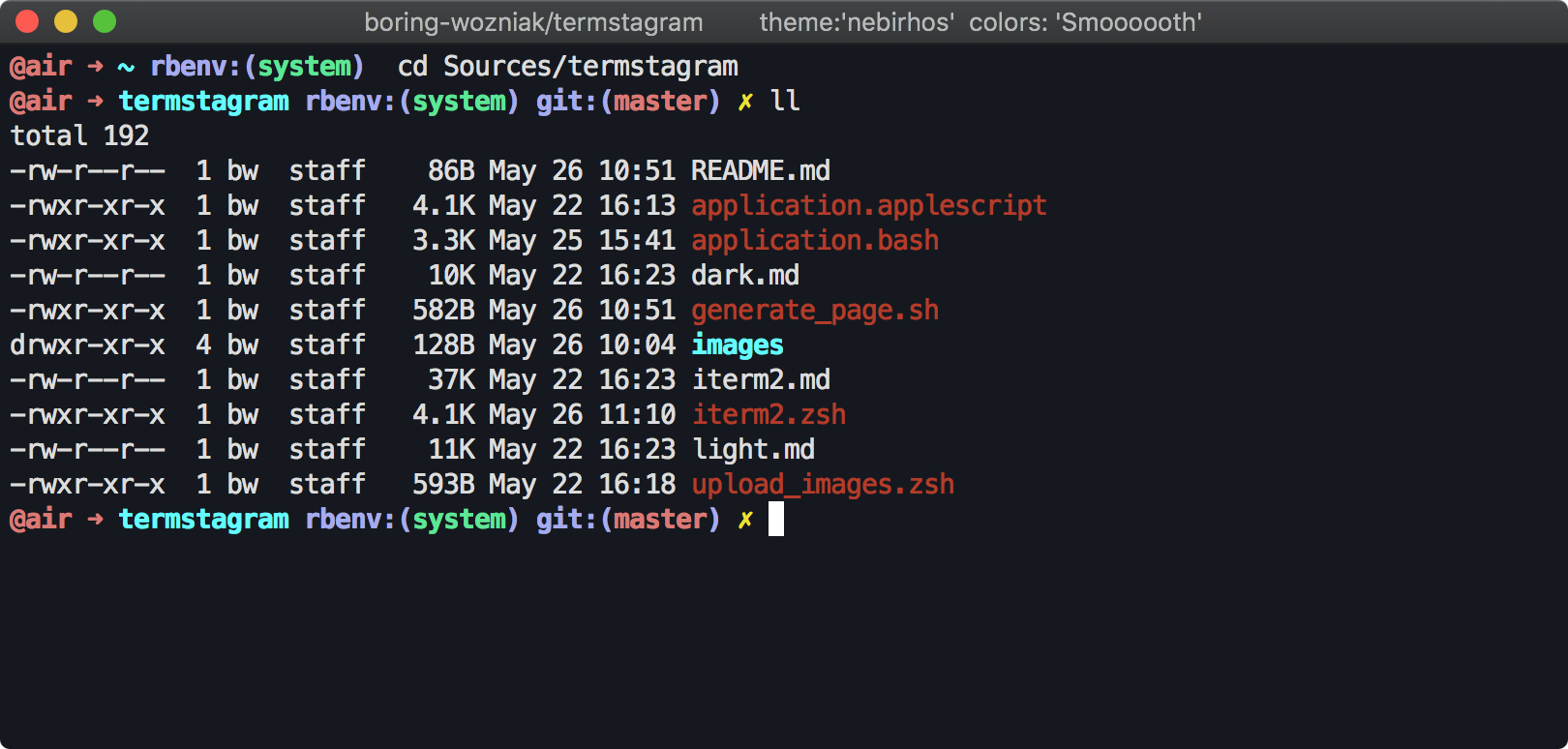Select the application.bash file name

click(815, 241)
